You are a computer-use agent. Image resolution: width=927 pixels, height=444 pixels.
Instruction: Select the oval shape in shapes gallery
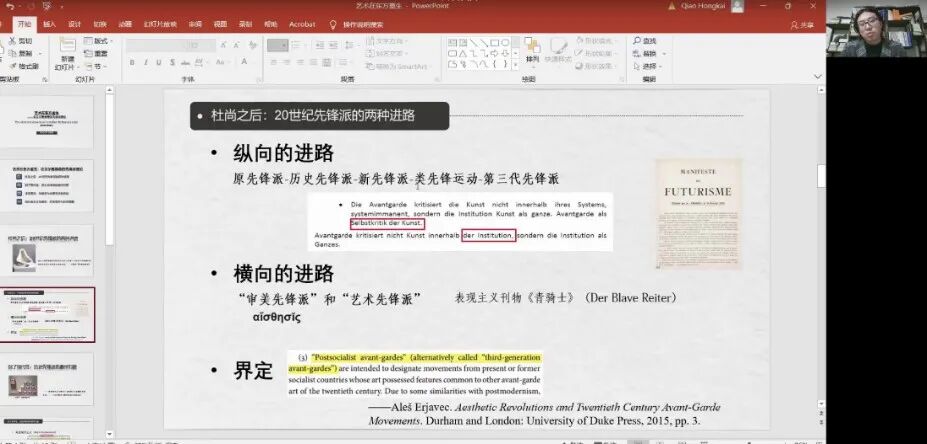505,43
